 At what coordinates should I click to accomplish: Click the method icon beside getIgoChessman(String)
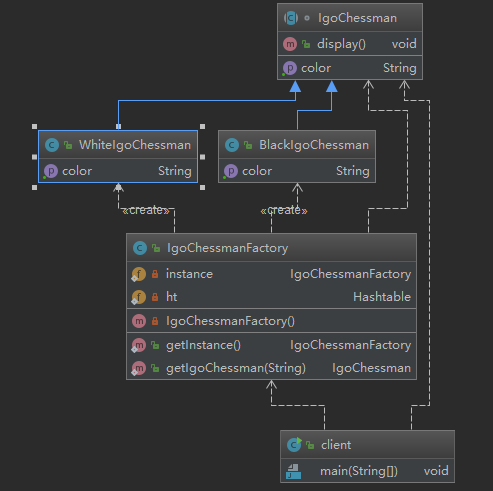139,368
